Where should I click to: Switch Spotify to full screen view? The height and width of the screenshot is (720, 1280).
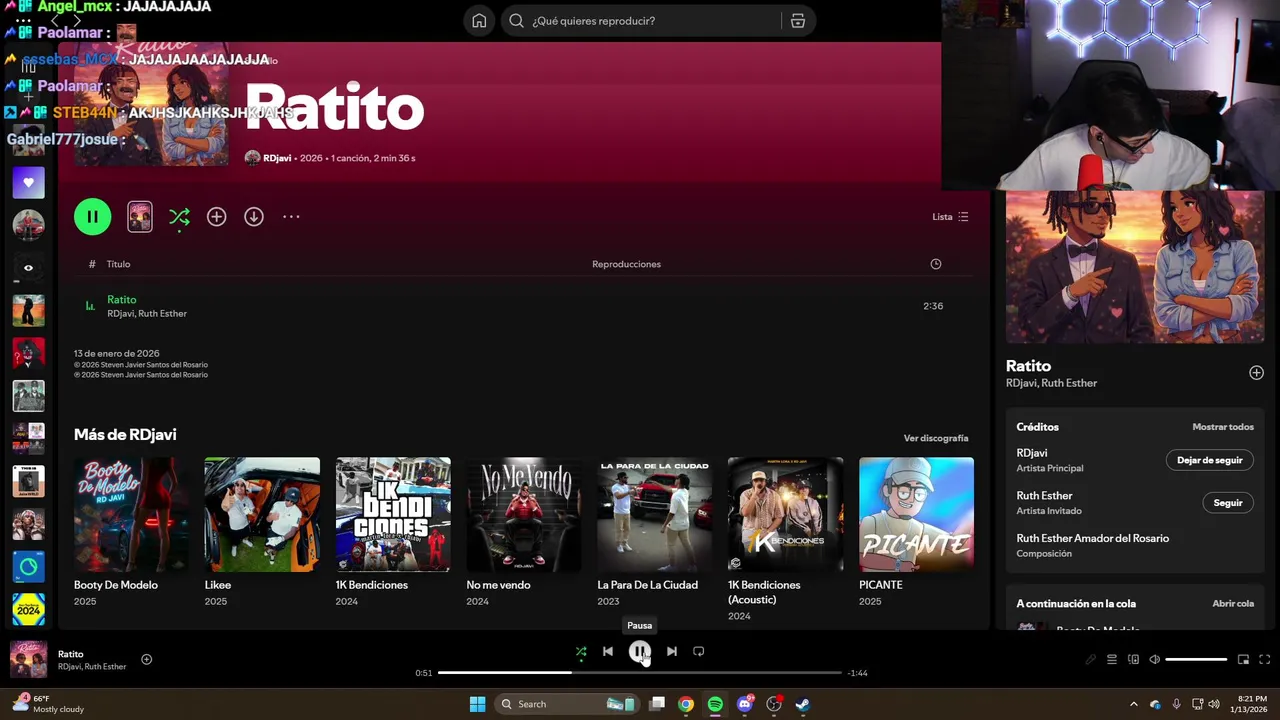pos(1264,660)
